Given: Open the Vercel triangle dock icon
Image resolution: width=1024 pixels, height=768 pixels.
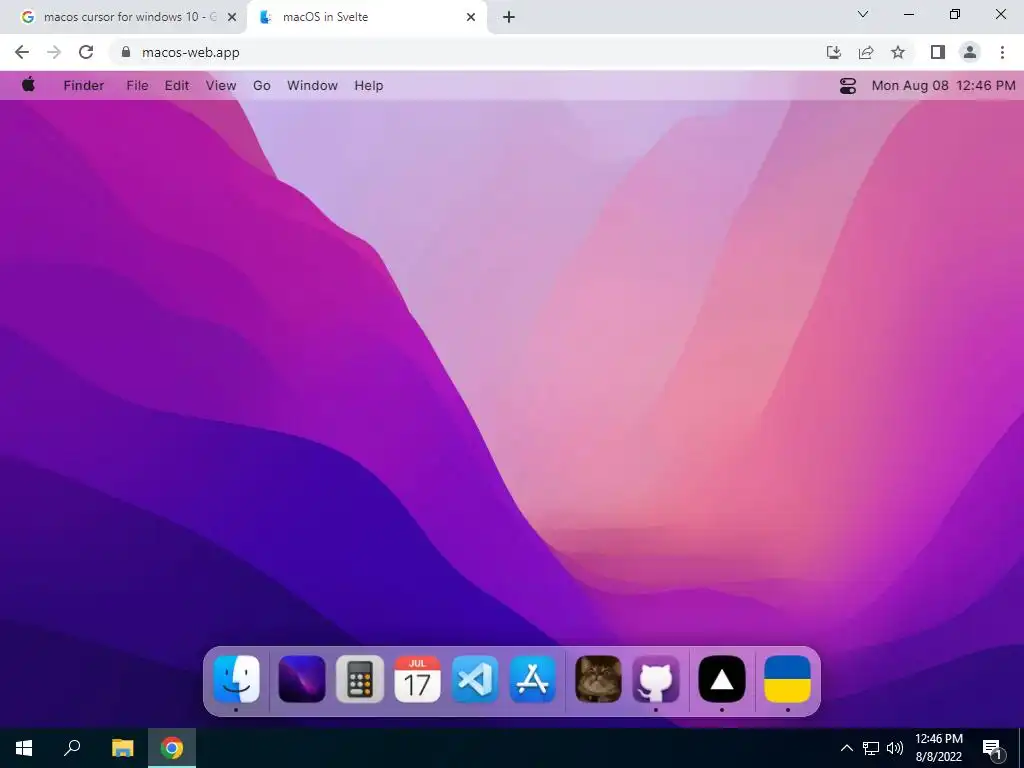Looking at the screenshot, I should tap(722, 679).
